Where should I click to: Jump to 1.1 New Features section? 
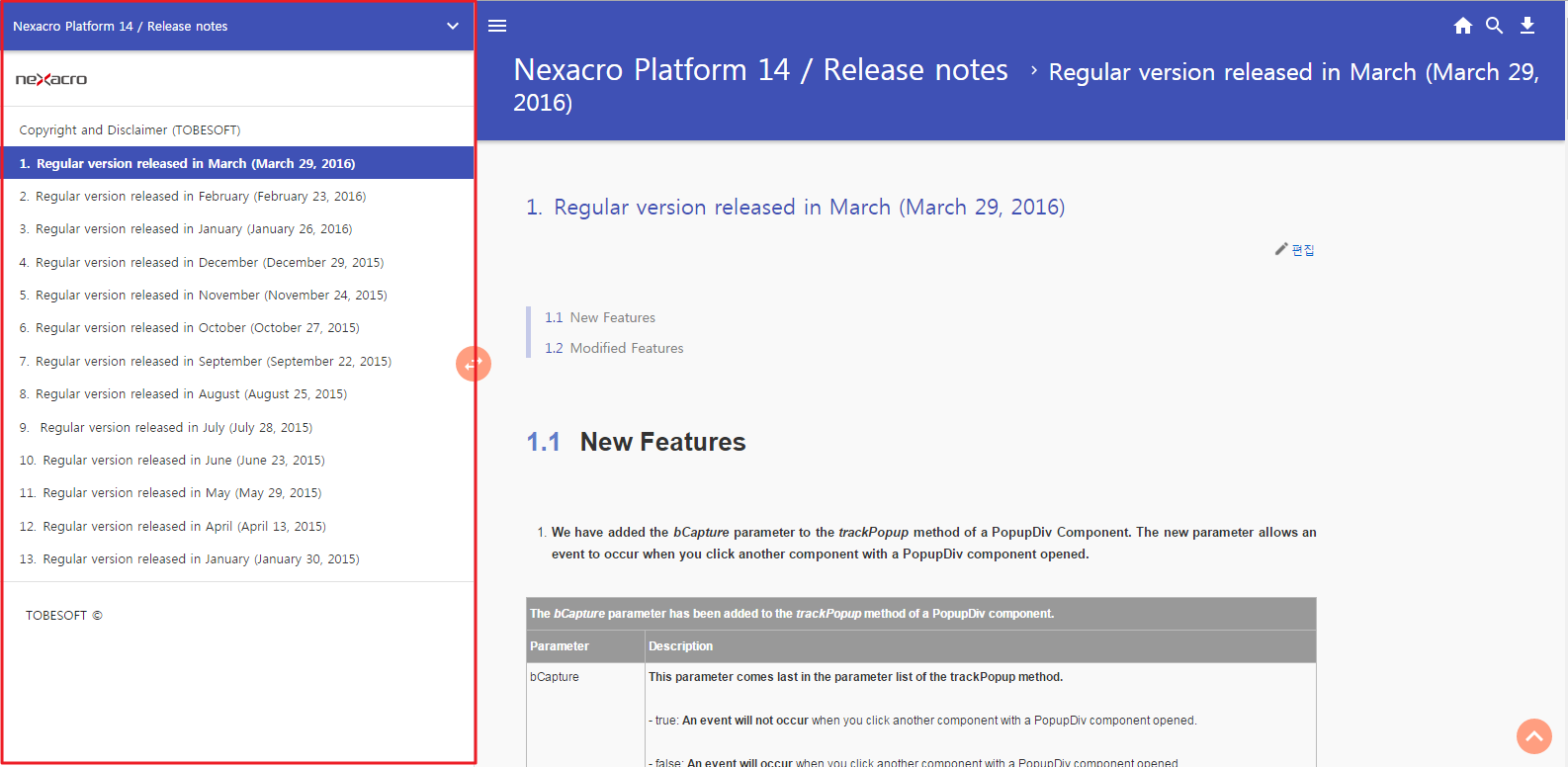(x=600, y=317)
